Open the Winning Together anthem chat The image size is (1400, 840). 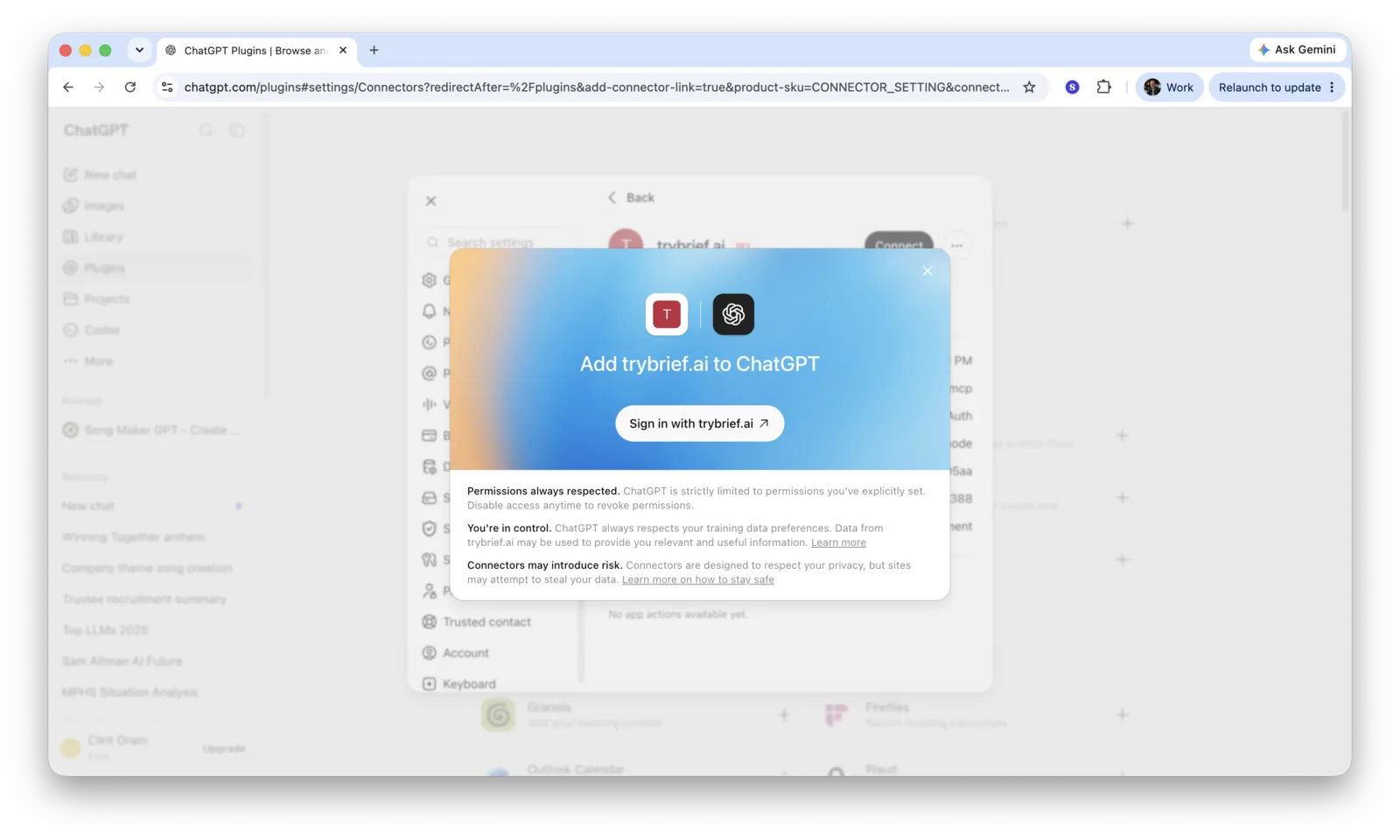pos(134,537)
